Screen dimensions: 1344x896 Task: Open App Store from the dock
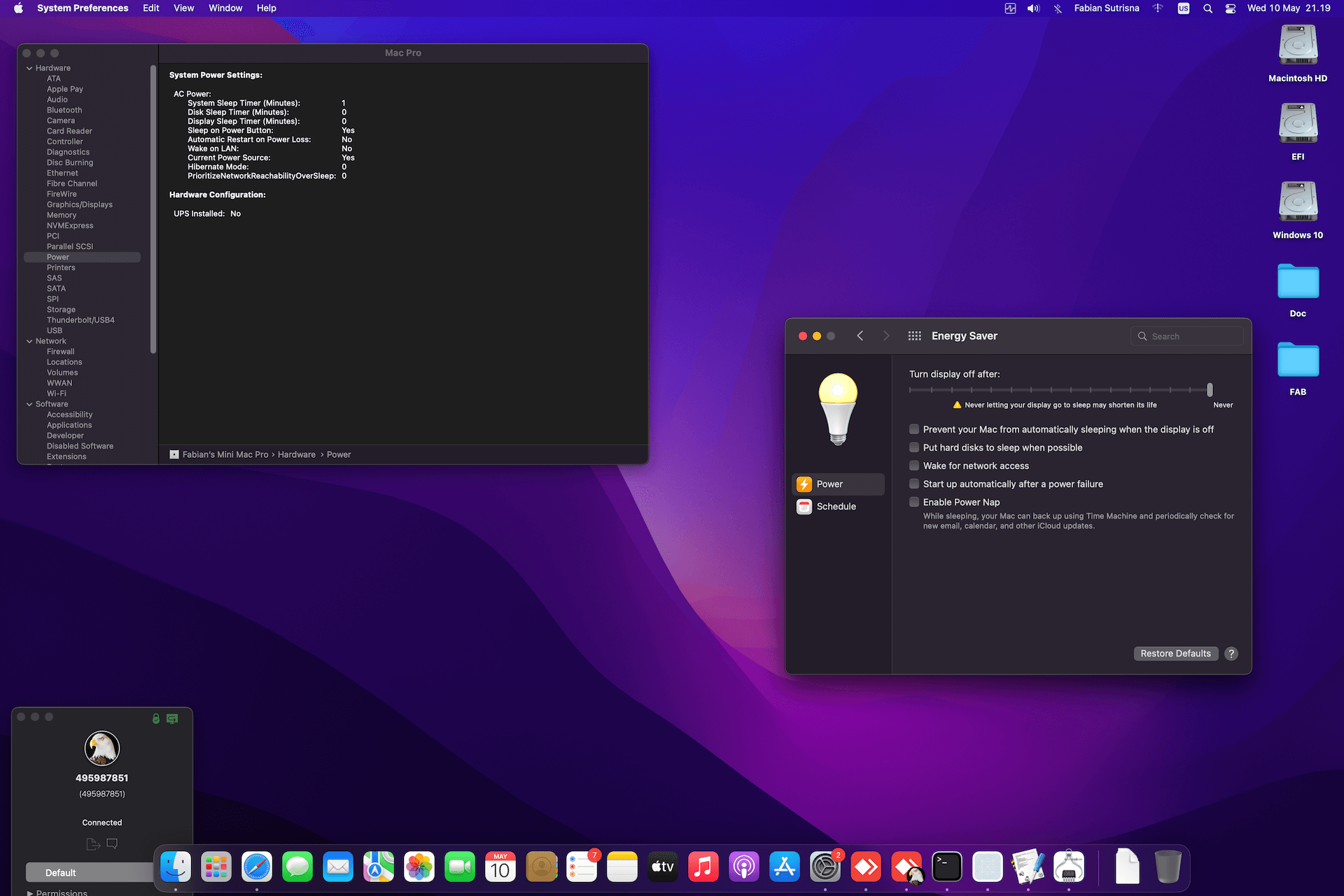tap(785, 867)
